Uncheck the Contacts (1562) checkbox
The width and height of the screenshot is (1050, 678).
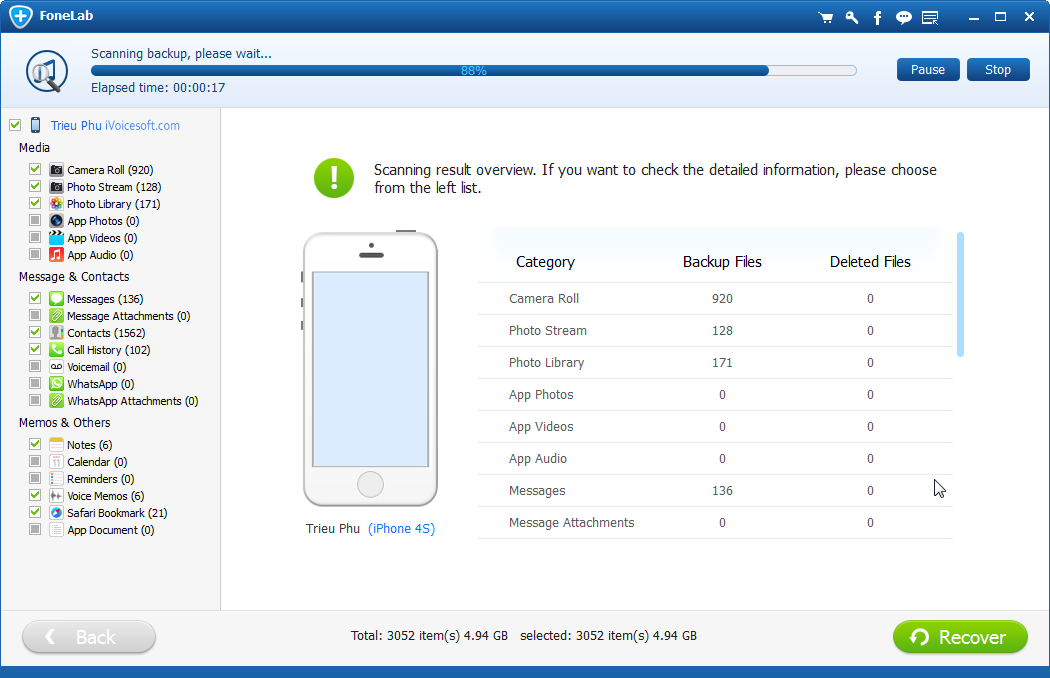[35, 333]
